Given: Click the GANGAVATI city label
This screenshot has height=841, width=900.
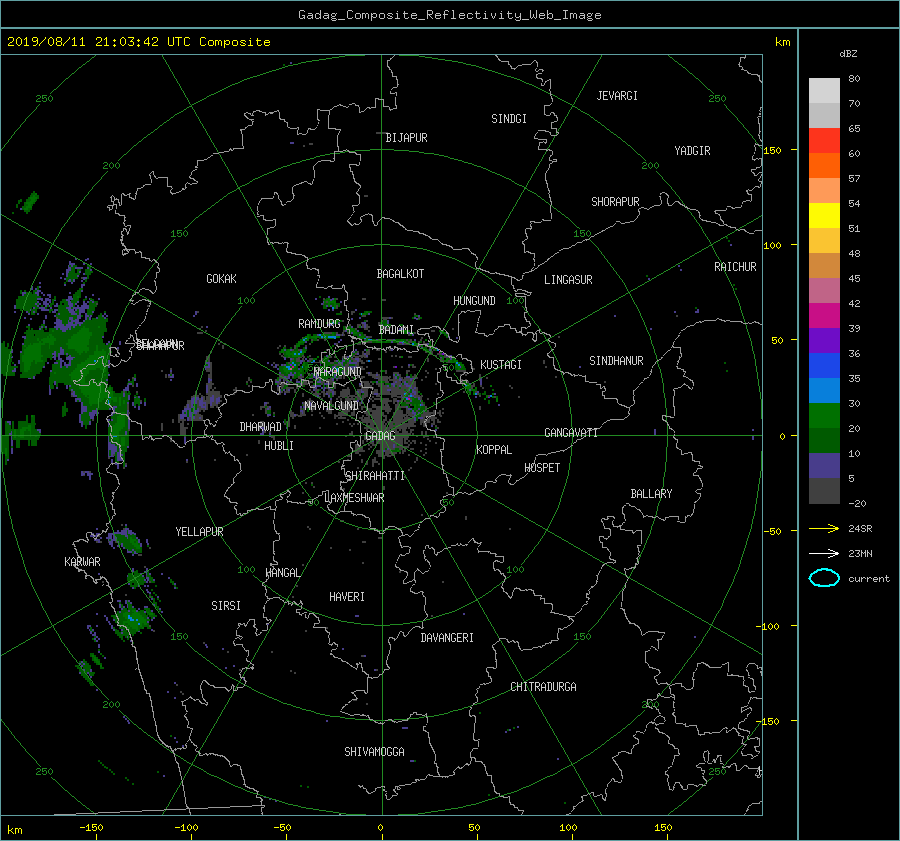Looking at the screenshot, I should tap(571, 433).
